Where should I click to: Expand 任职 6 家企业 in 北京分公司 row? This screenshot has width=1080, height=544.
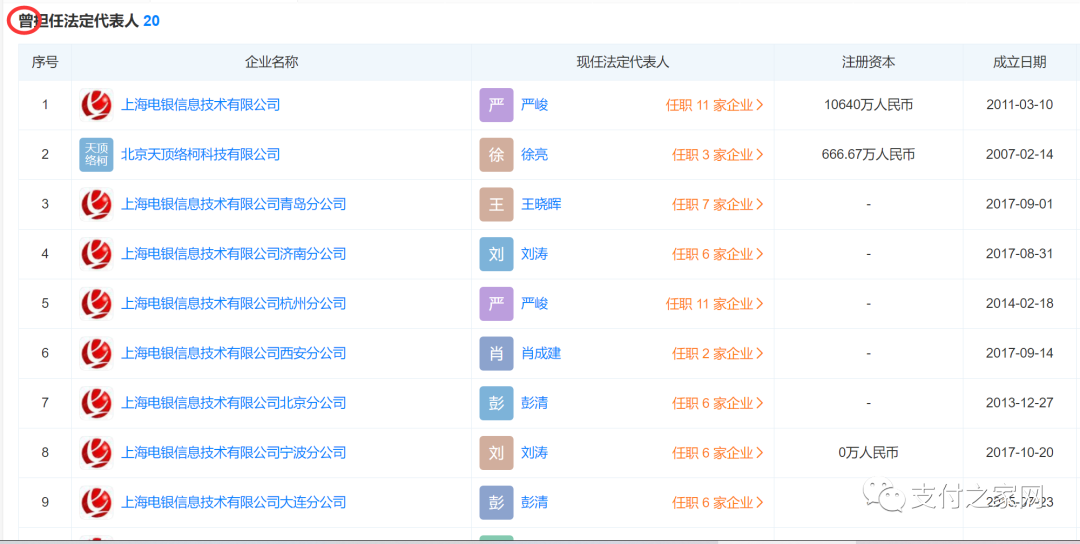(718, 403)
